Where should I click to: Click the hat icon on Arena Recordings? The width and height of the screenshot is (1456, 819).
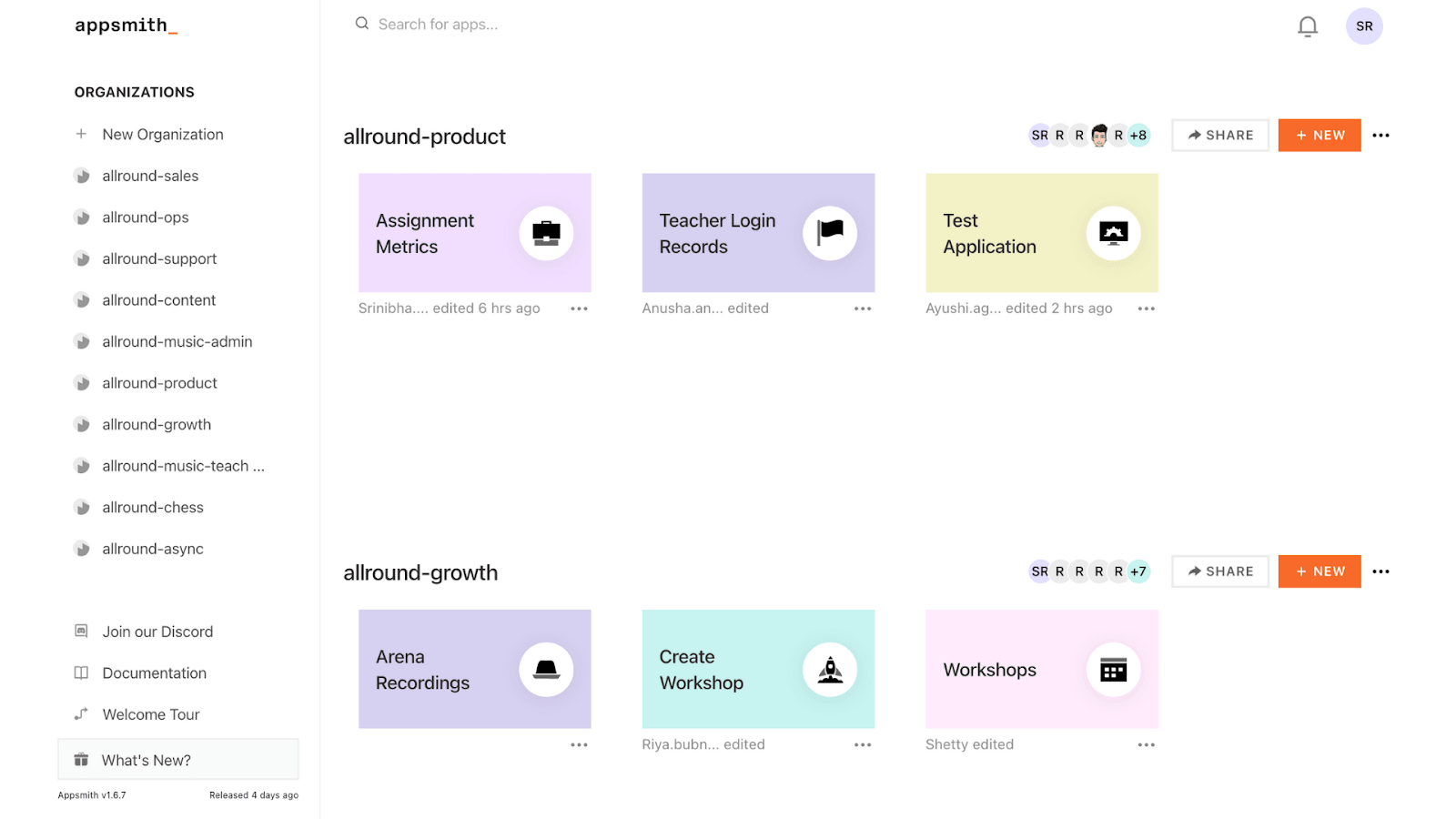click(546, 670)
